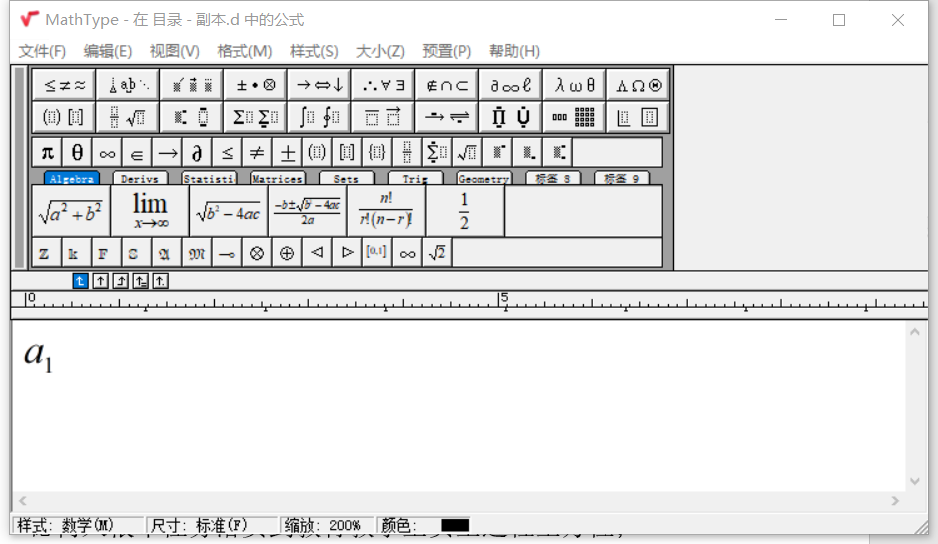Open the summation templates palette
The width and height of the screenshot is (938, 544).
(255, 117)
